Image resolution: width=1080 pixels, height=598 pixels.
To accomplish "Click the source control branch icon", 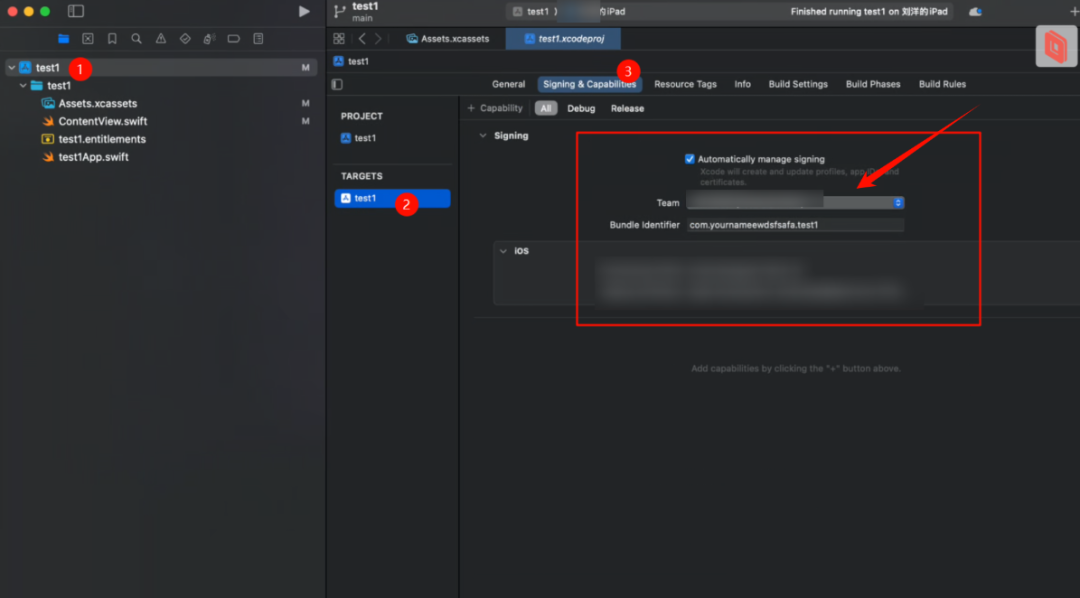I will [x=339, y=11].
